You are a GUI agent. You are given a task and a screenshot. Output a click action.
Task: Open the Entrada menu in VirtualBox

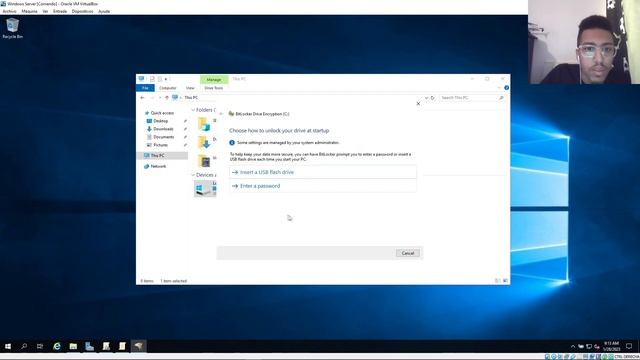point(60,11)
